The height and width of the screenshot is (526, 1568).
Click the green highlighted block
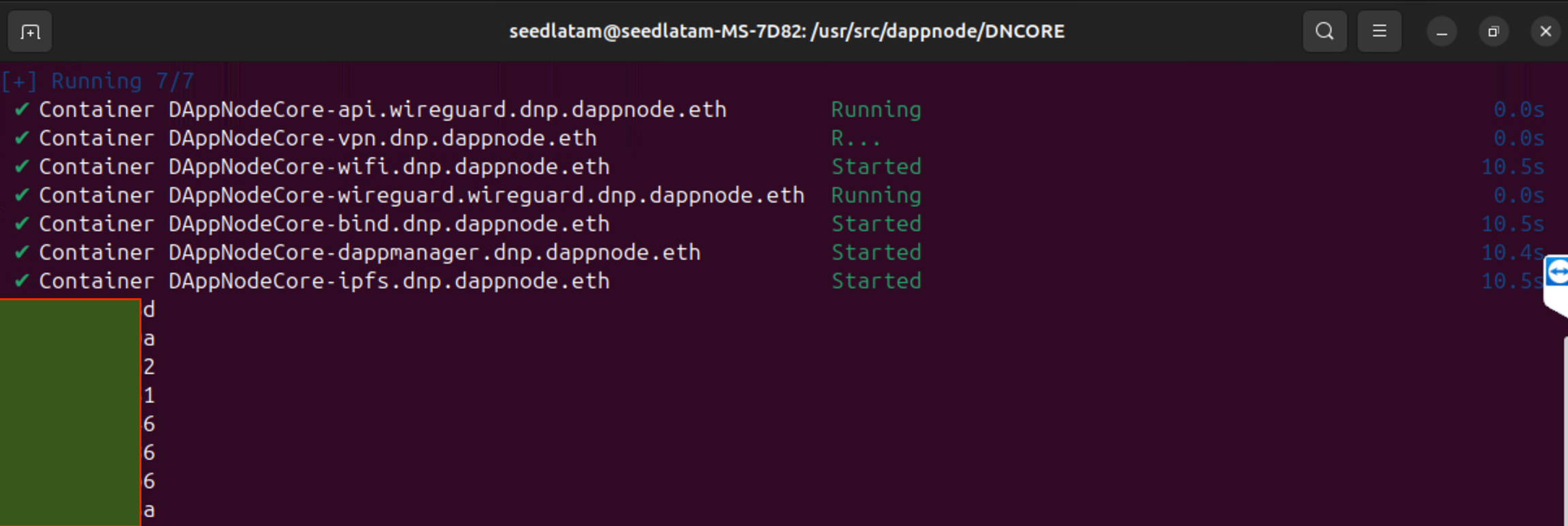70,412
